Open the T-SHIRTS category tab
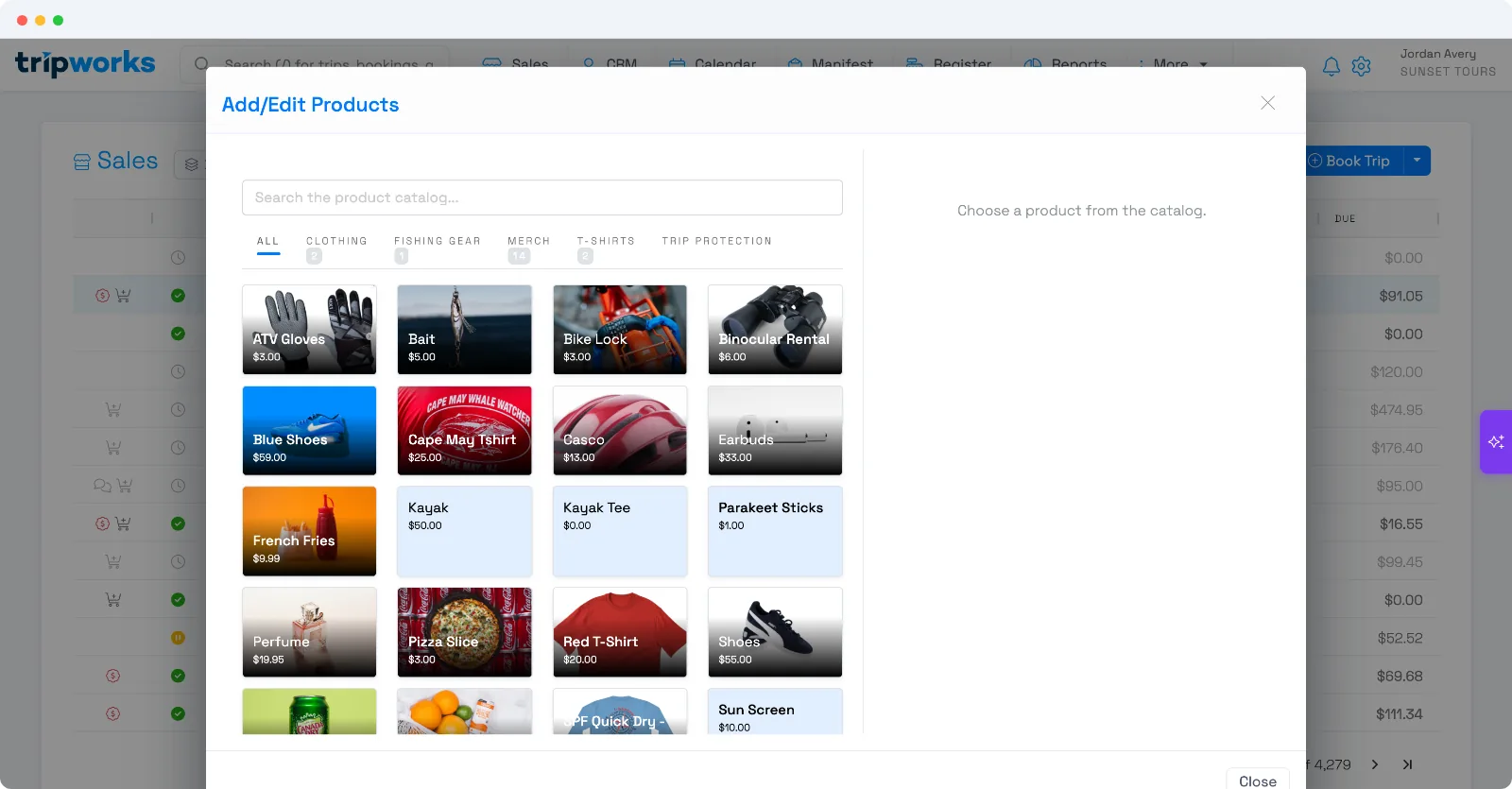1512x789 pixels. click(606, 249)
